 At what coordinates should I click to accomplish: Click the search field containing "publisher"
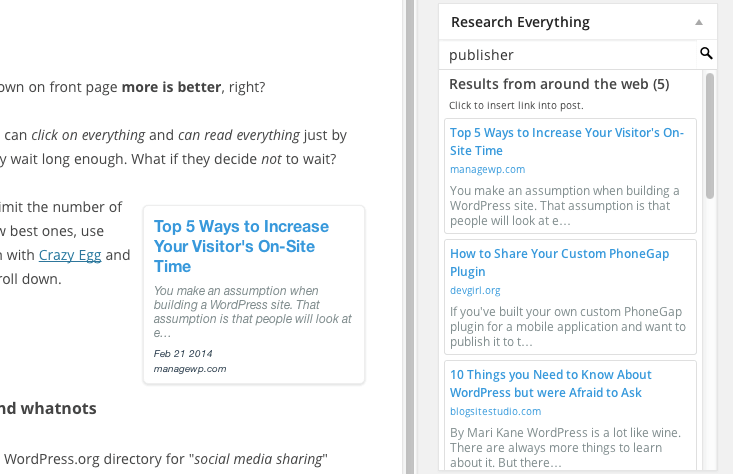(568, 55)
